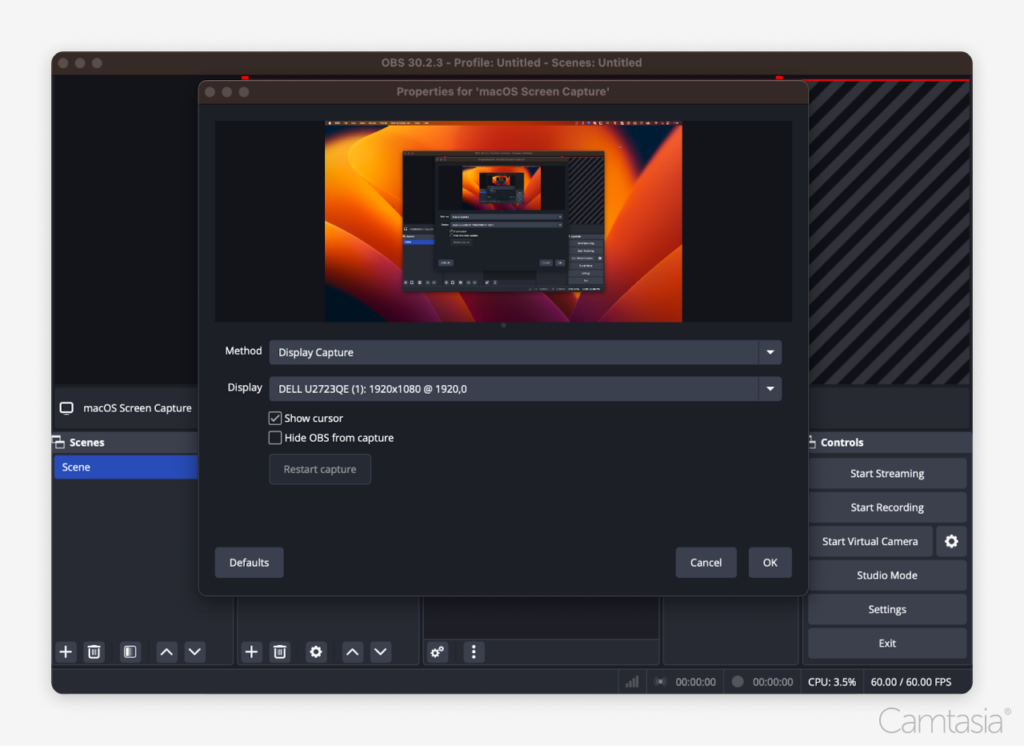Close the Properties dialog with red button

pos(210,92)
